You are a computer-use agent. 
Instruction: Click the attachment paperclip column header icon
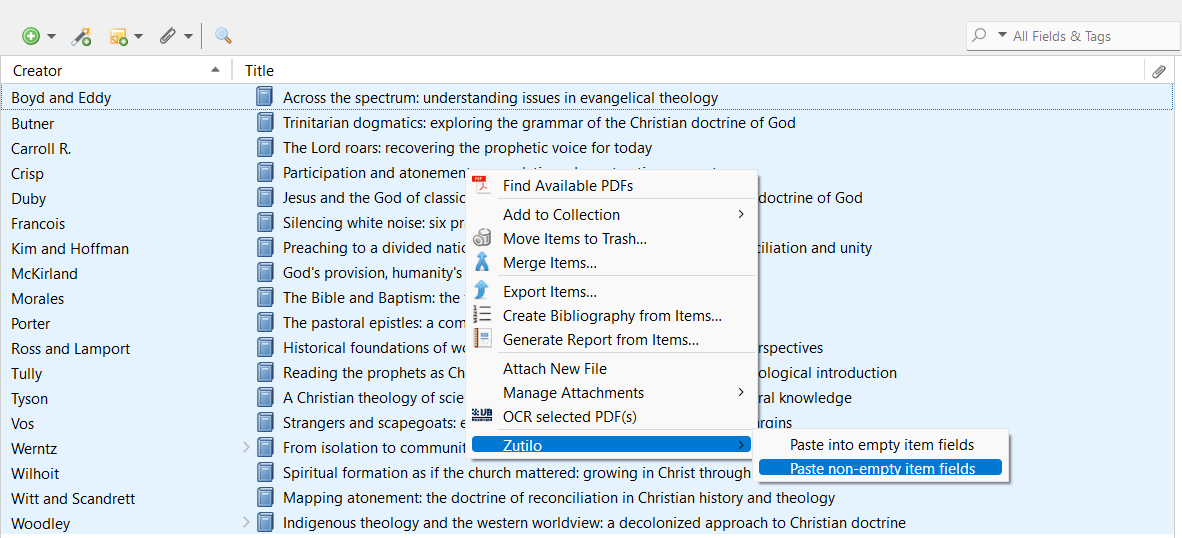coord(1159,71)
